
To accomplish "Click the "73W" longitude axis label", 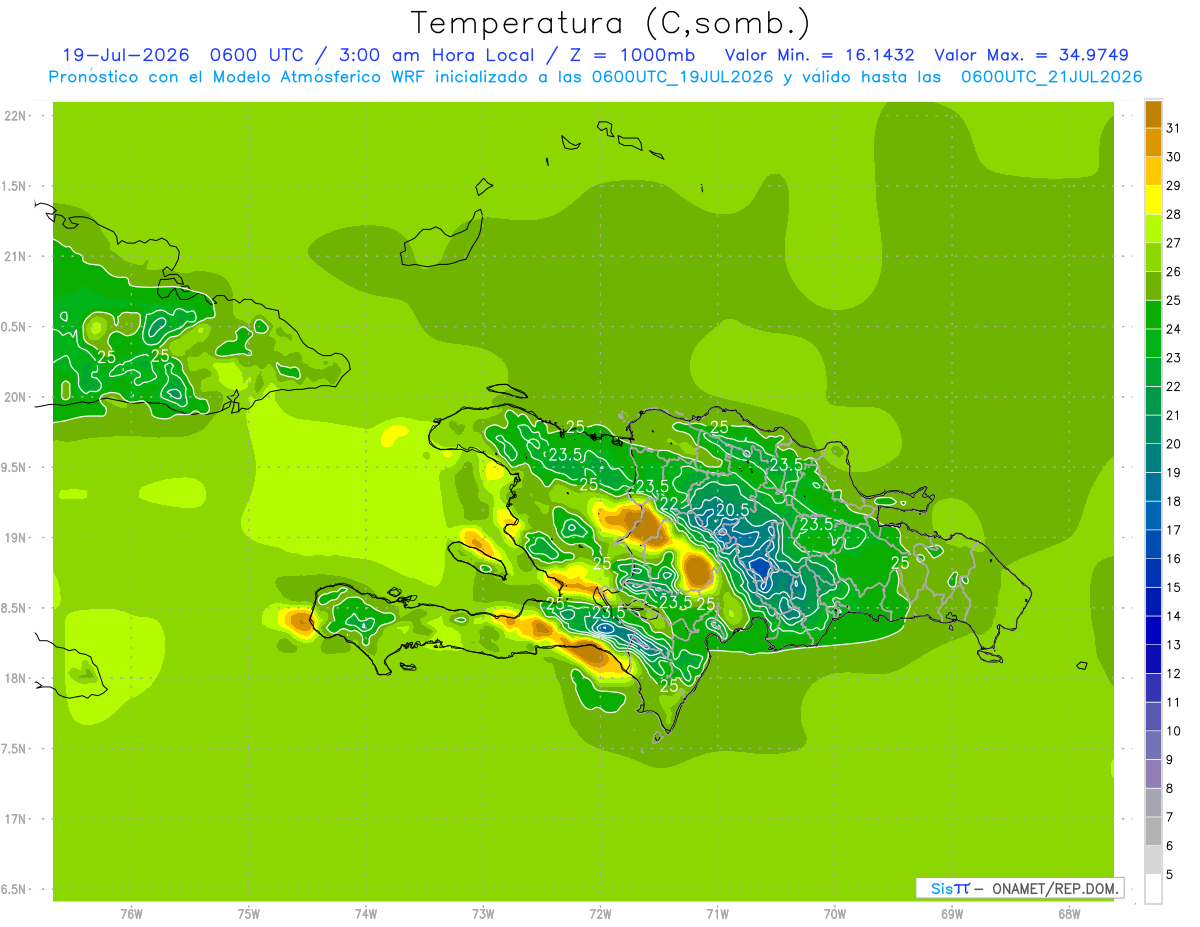I will tap(483, 913).
